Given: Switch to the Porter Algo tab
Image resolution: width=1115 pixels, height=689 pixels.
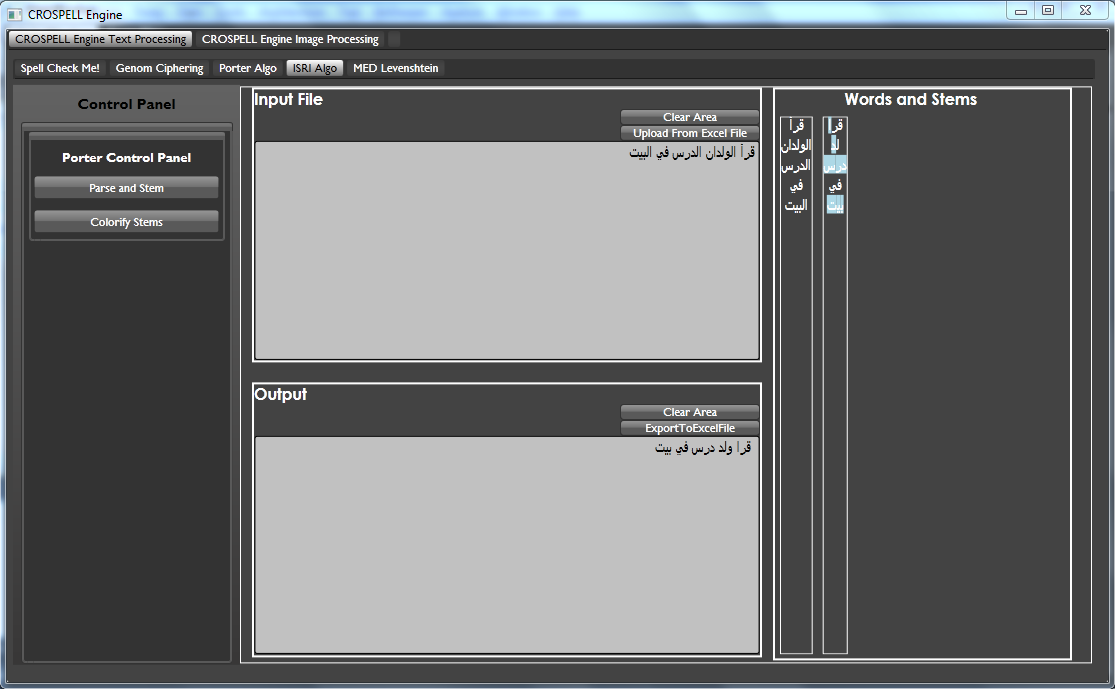Looking at the screenshot, I should (x=247, y=68).
